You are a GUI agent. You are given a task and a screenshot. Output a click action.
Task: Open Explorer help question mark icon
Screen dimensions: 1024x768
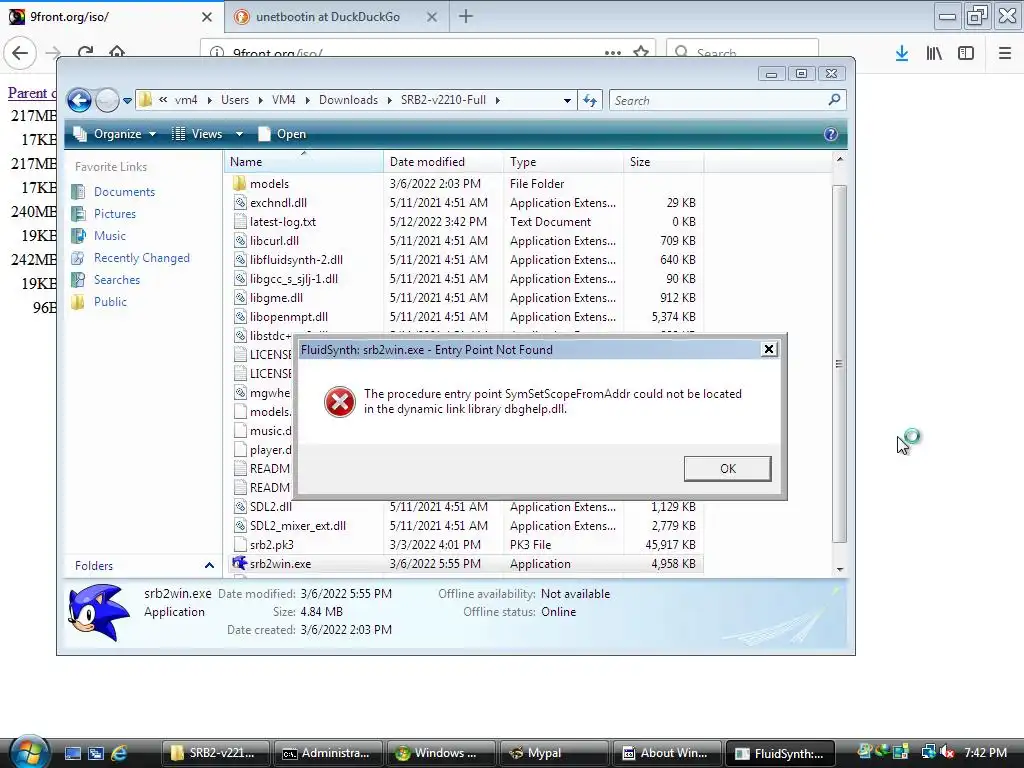[x=830, y=134]
